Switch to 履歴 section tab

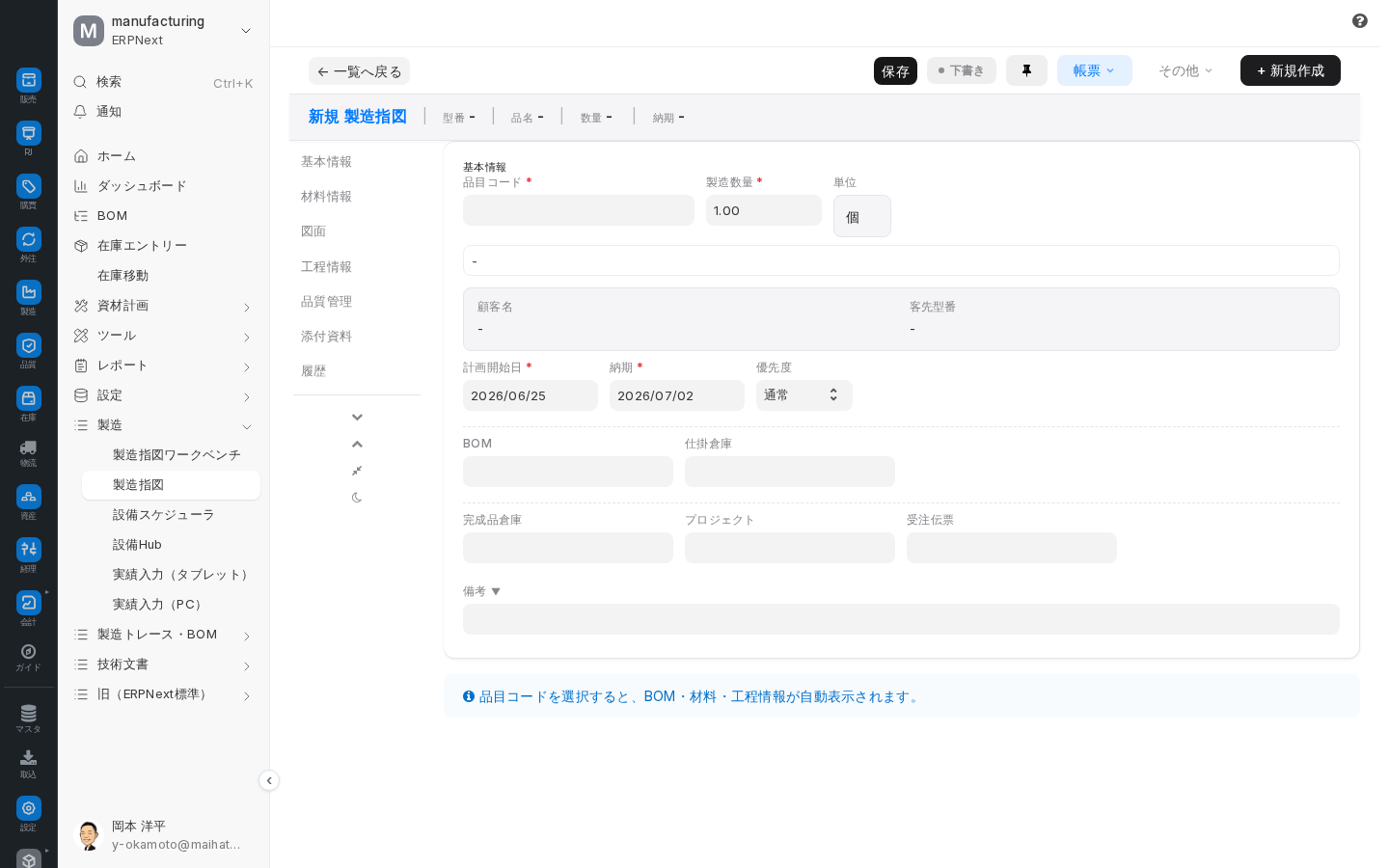pos(313,371)
